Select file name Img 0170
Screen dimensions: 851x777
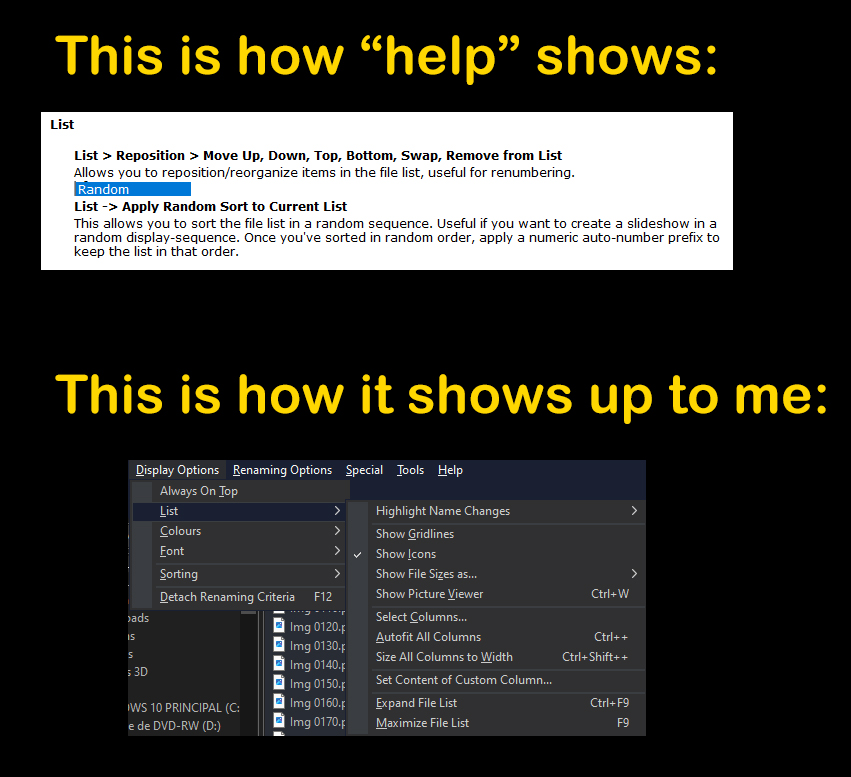317,722
